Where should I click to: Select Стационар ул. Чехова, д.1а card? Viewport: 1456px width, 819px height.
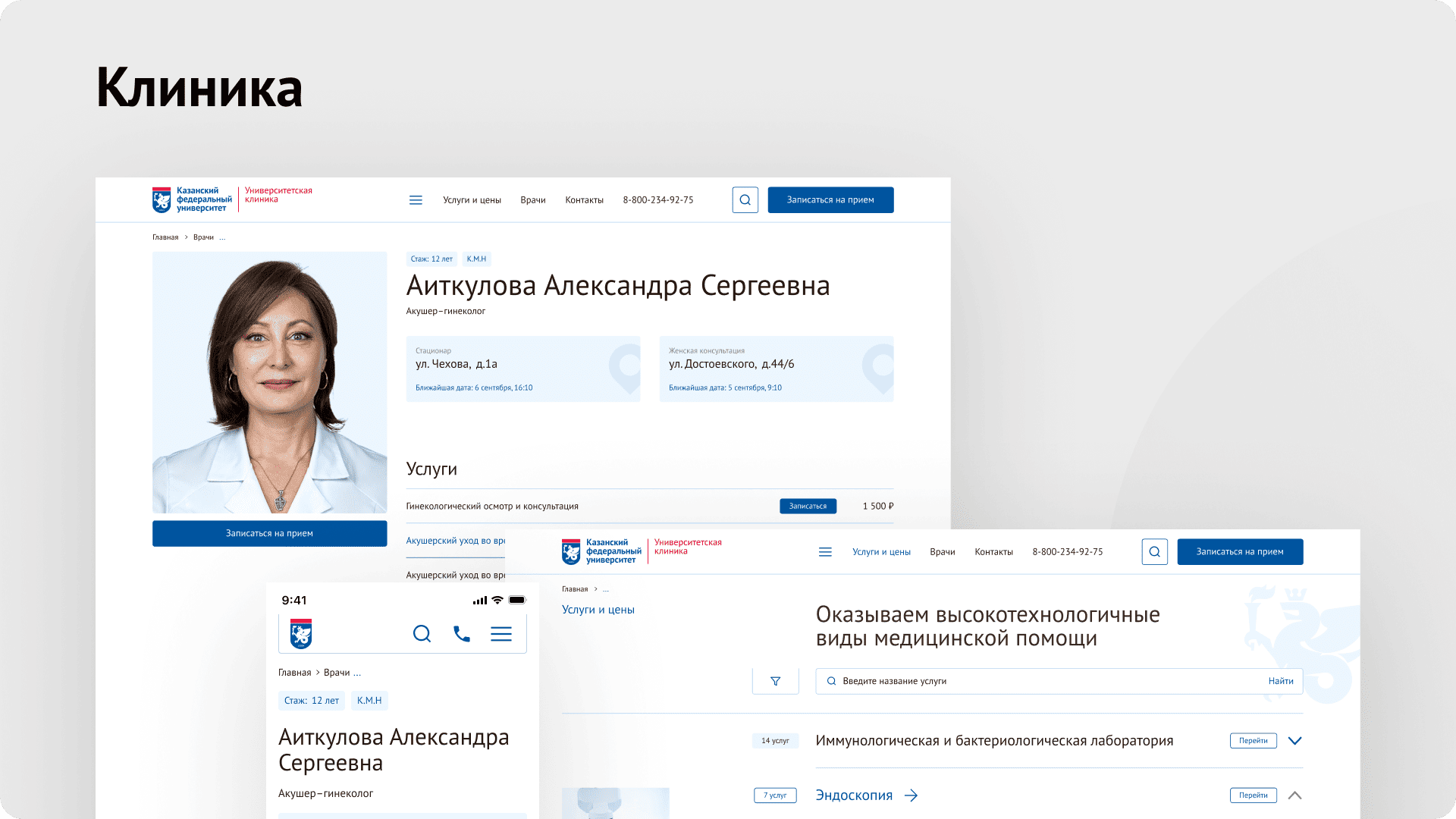(x=523, y=369)
